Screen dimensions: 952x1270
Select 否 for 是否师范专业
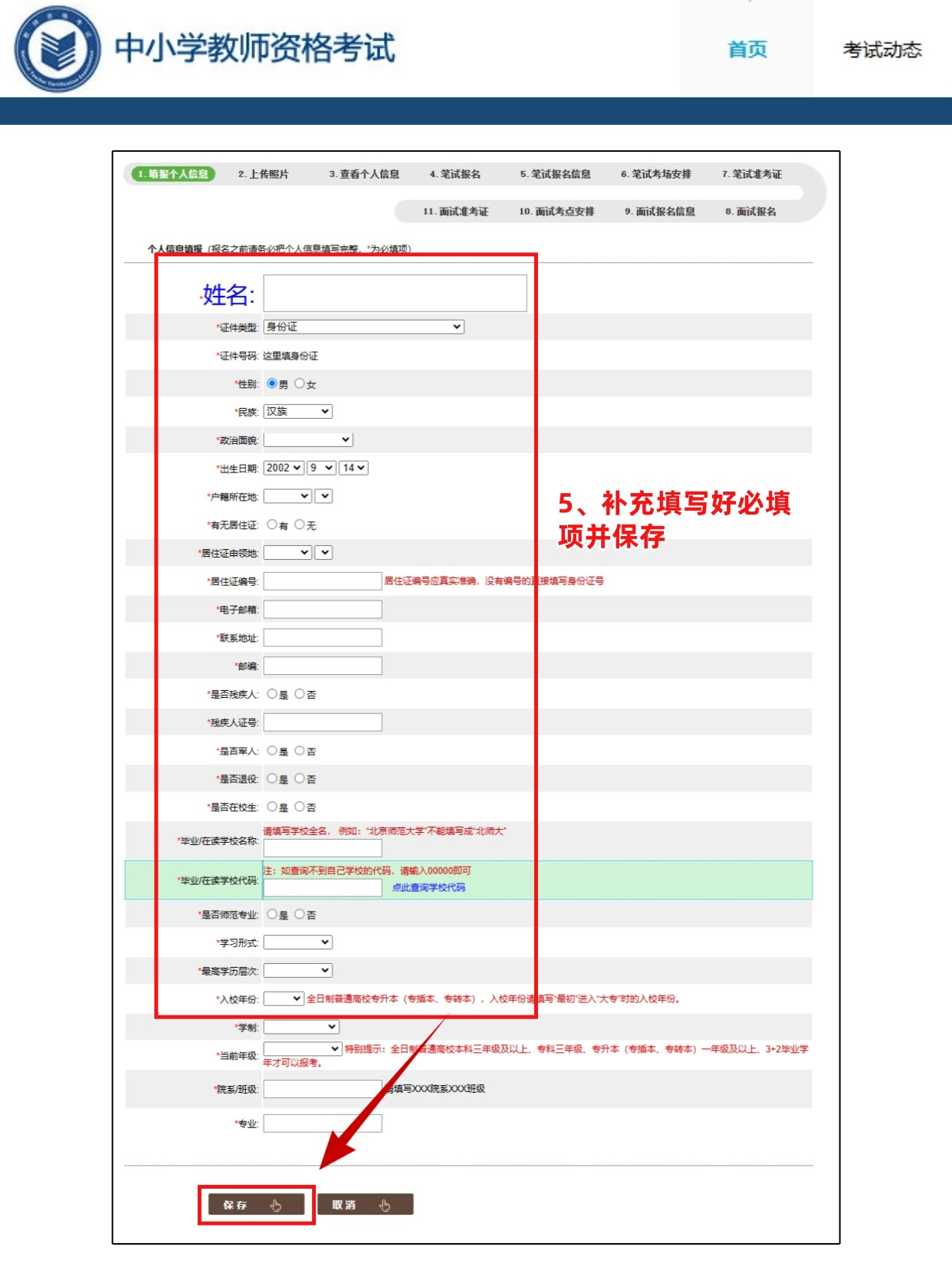(300, 914)
